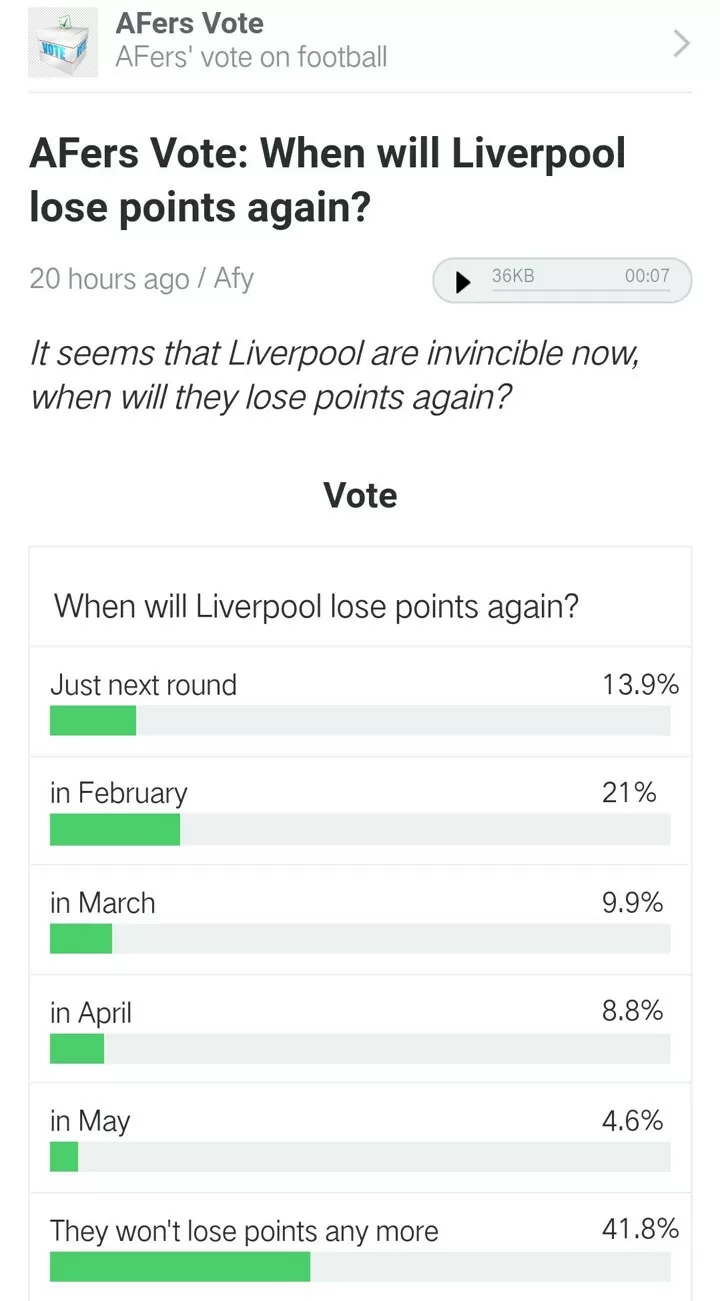Tap the poll question header text
The height and width of the screenshot is (1301, 720).
coord(316,606)
